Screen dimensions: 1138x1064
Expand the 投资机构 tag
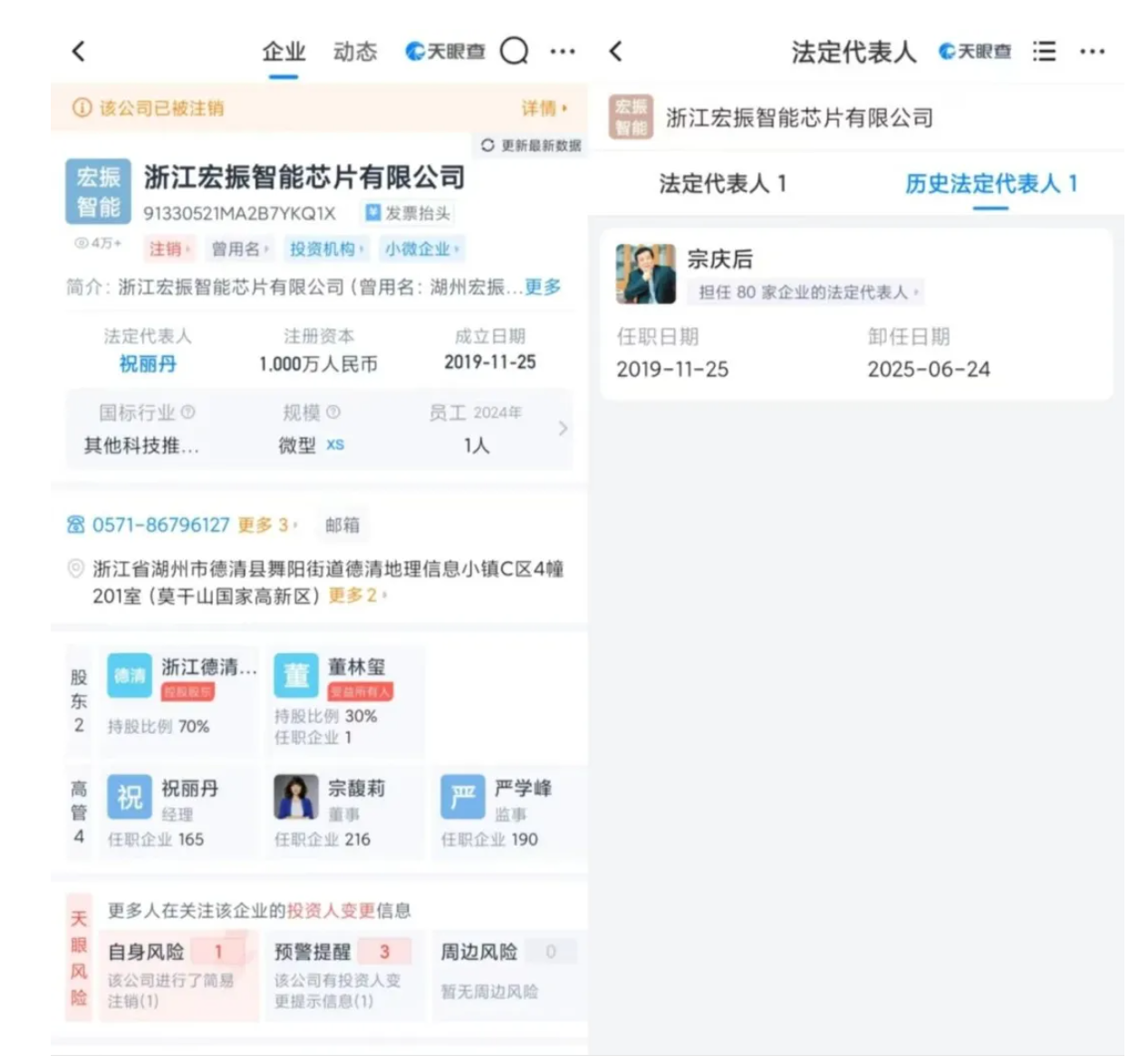[x=327, y=248]
